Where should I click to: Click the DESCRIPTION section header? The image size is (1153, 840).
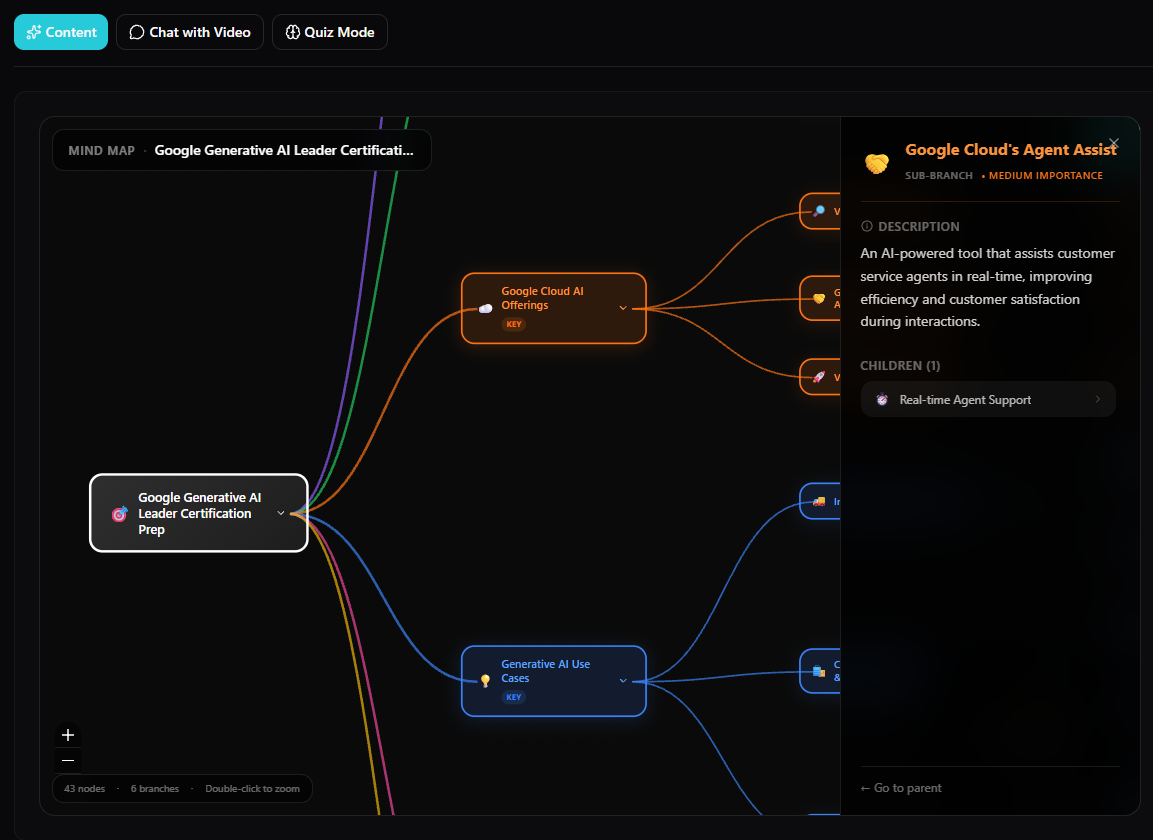[x=918, y=227]
